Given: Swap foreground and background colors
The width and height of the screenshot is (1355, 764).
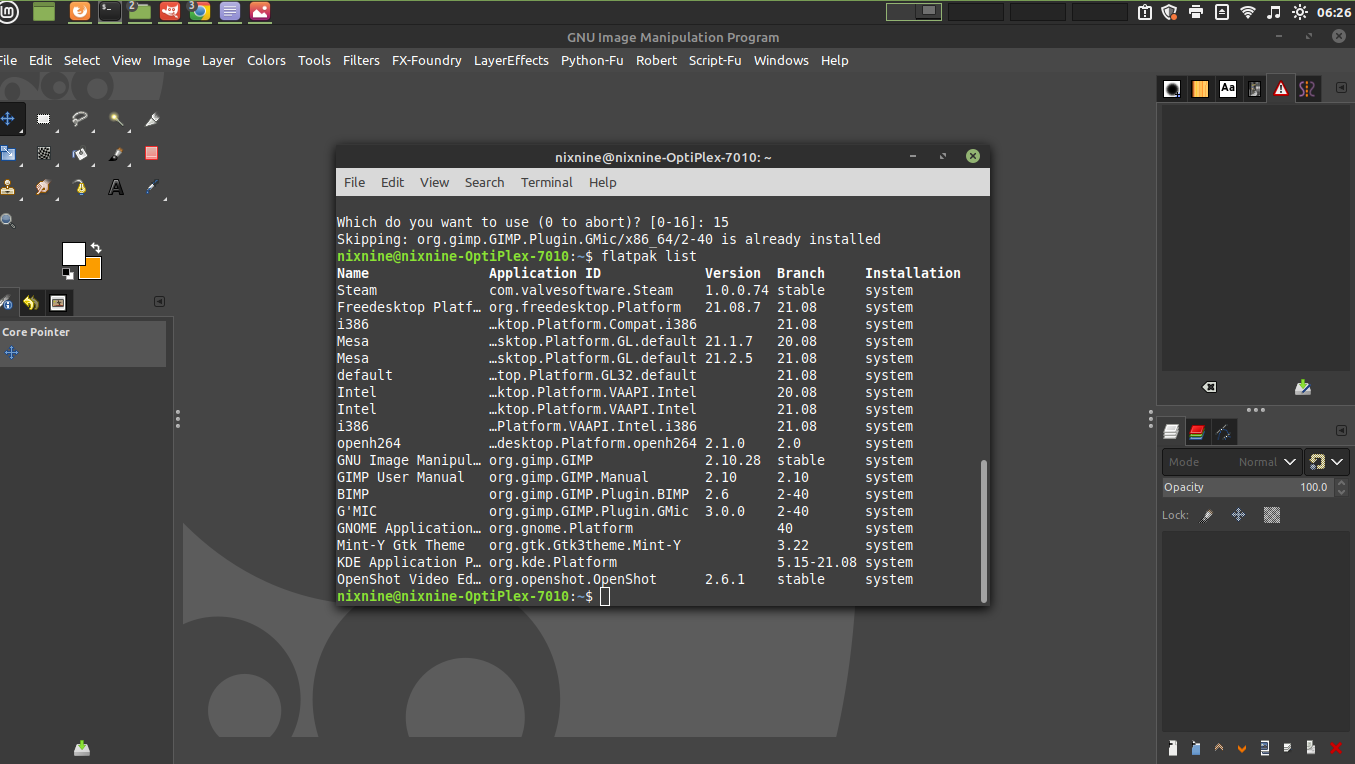Looking at the screenshot, I should [x=96, y=247].
